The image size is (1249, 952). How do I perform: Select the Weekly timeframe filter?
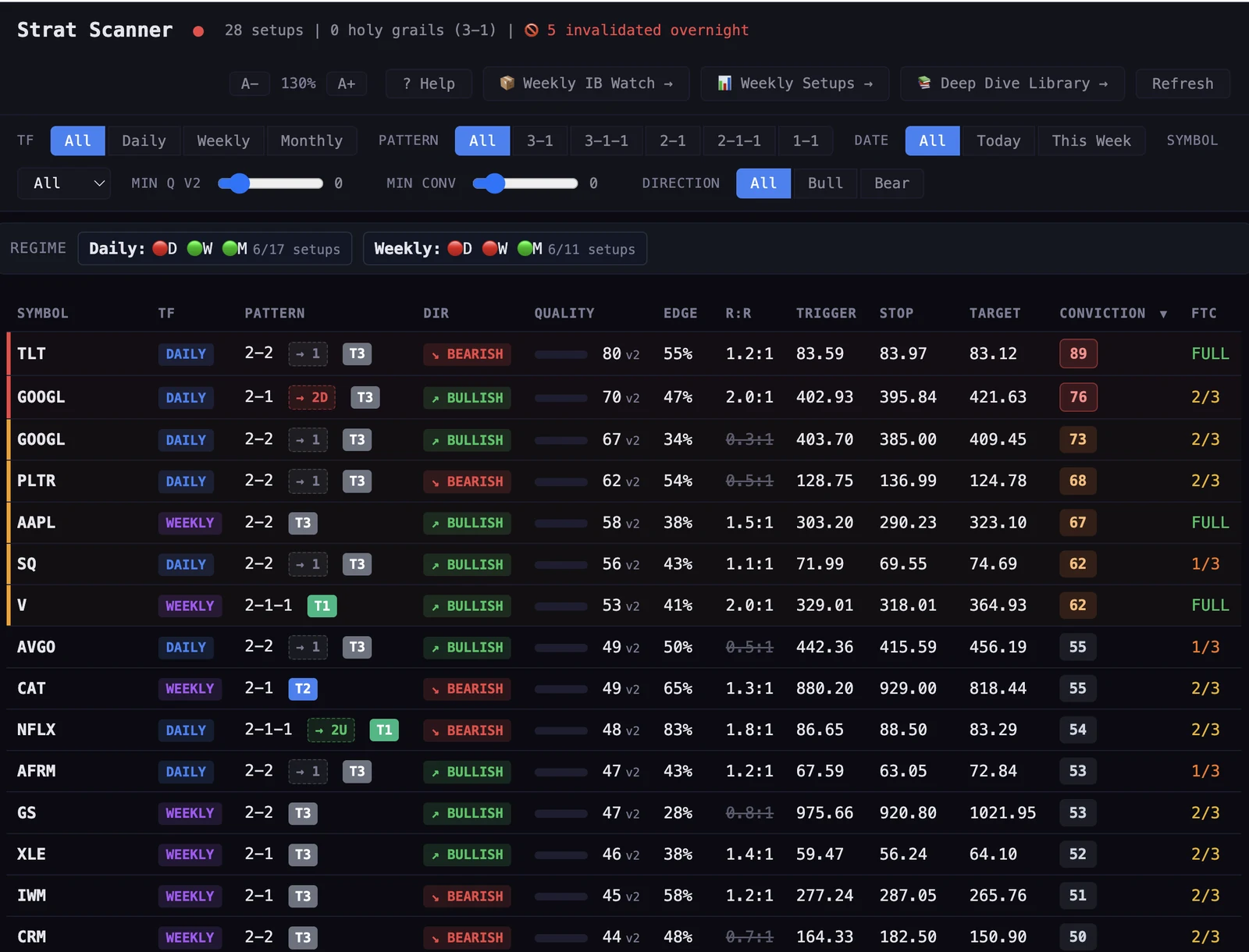point(223,140)
